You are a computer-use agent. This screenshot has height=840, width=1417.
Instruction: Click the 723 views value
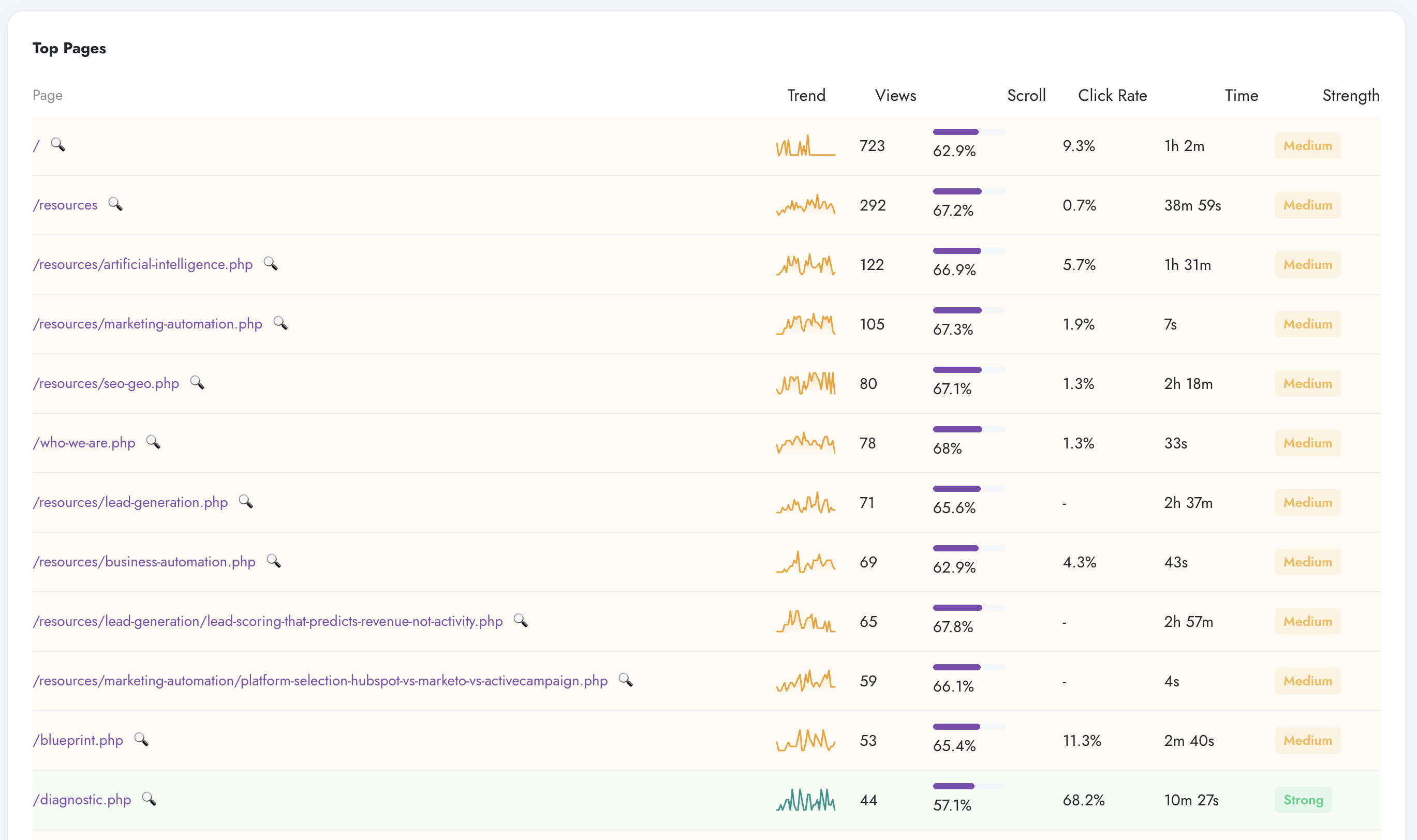872,145
